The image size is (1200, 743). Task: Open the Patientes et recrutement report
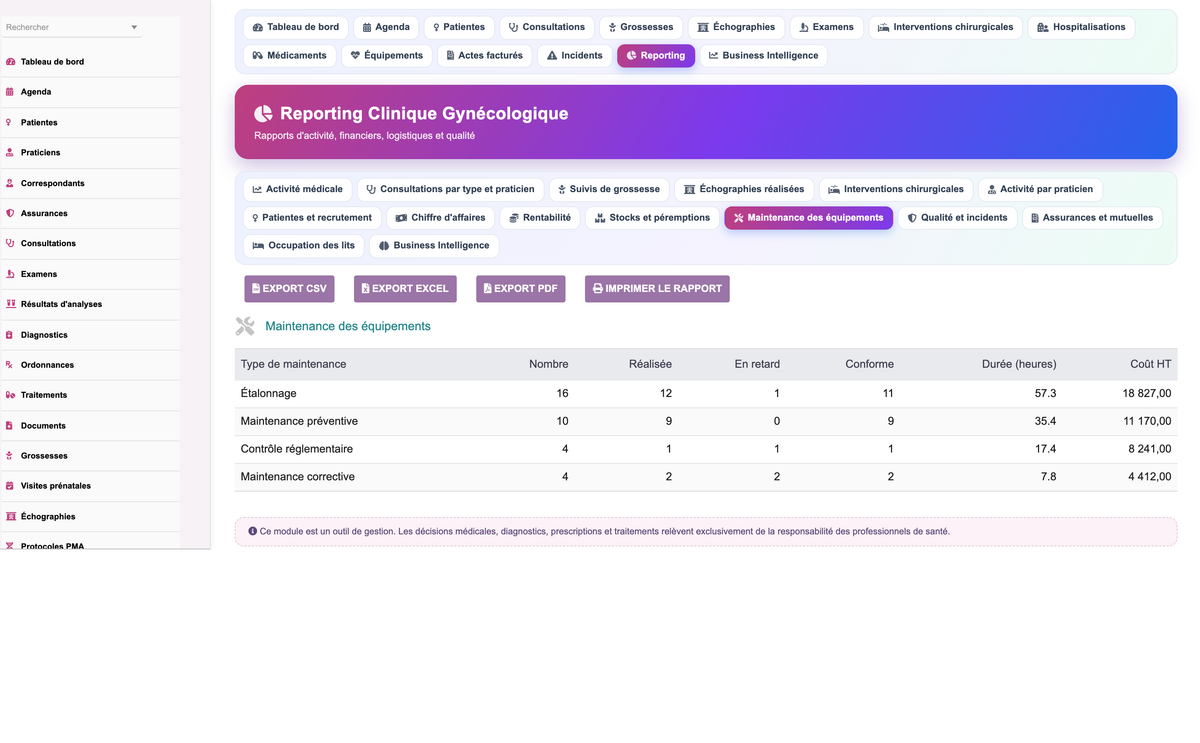pyautogui.click(x=312, y=217)
